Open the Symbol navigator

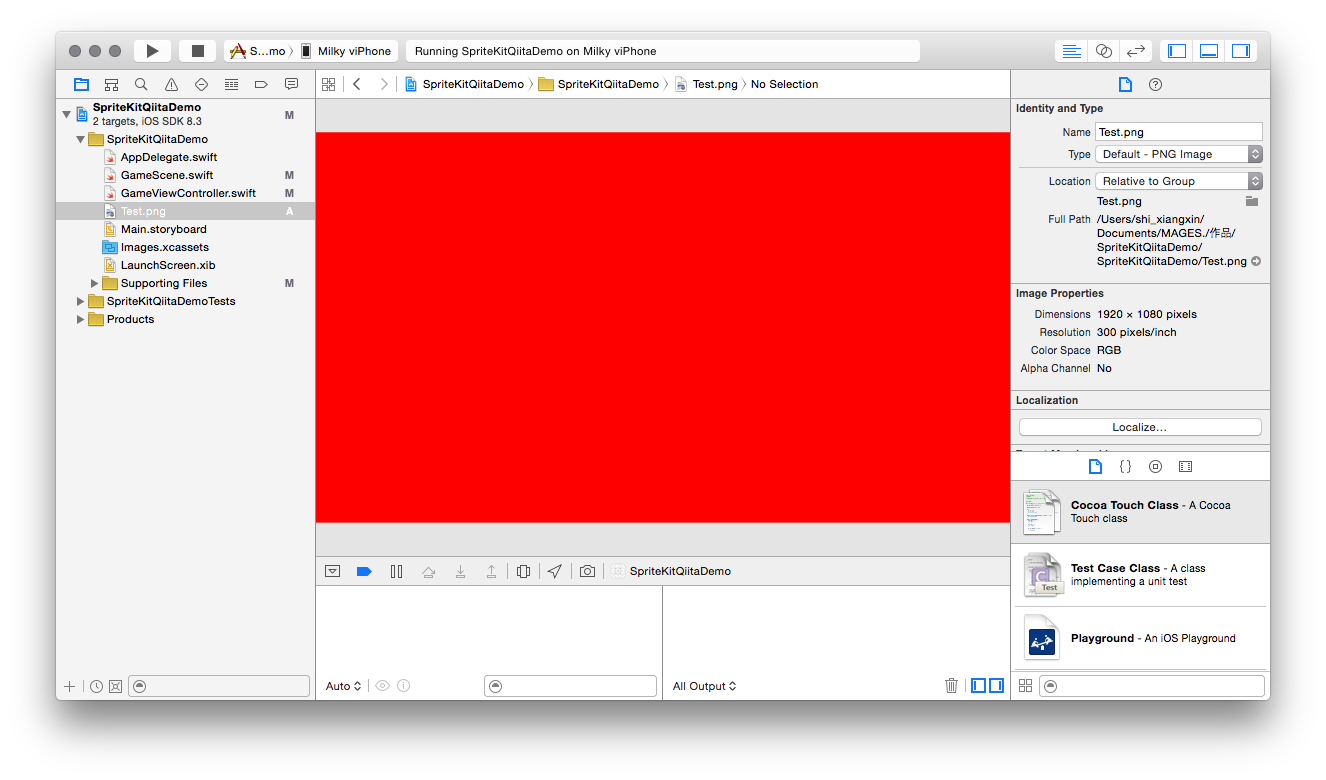click(x=111, y=84)
